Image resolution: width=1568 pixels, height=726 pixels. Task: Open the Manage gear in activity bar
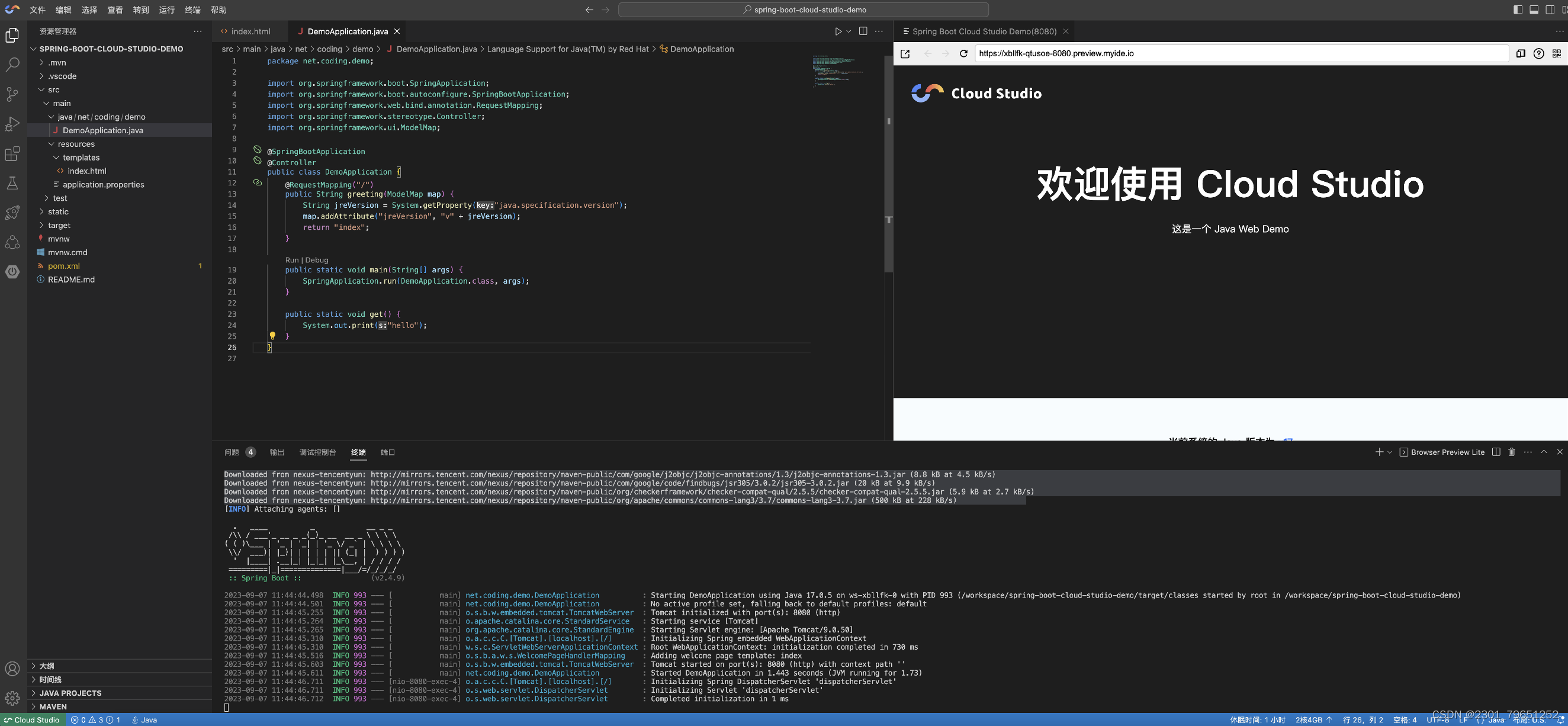coord(12,698)
